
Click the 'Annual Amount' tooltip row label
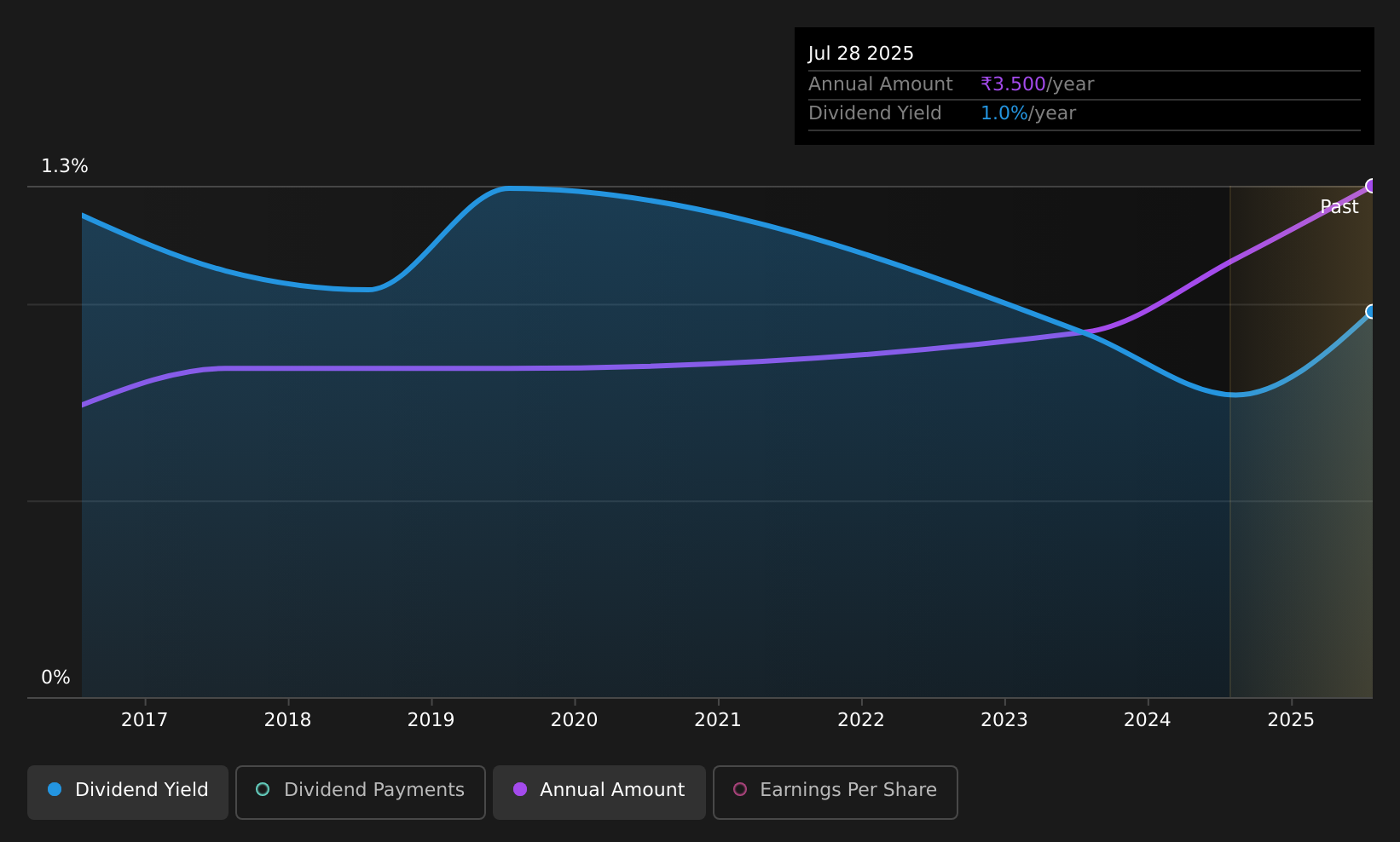pos(881,84)
